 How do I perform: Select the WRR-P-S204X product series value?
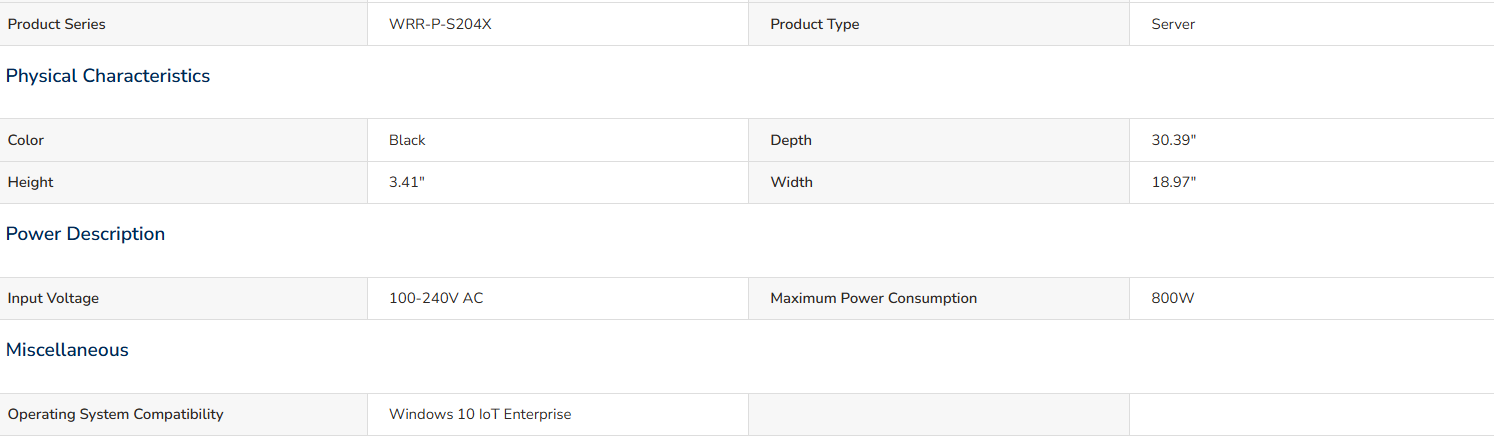pos(440,24)
